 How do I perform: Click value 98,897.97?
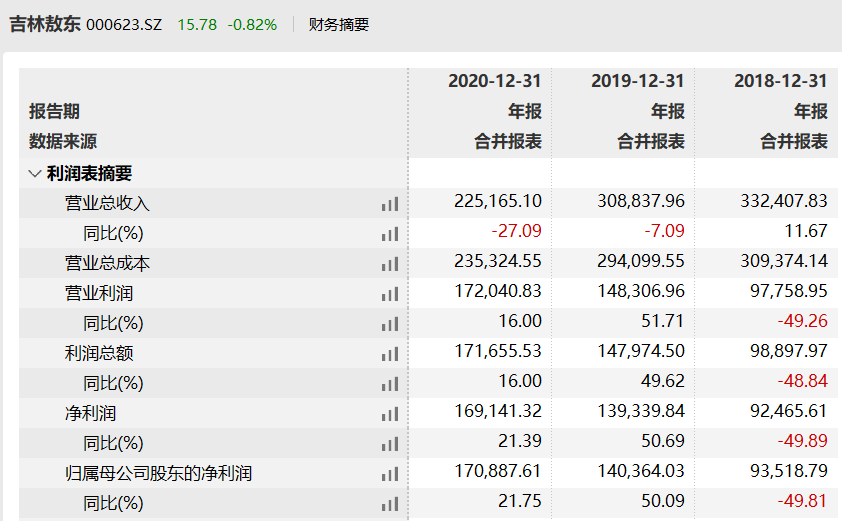(x=789, y=352)
